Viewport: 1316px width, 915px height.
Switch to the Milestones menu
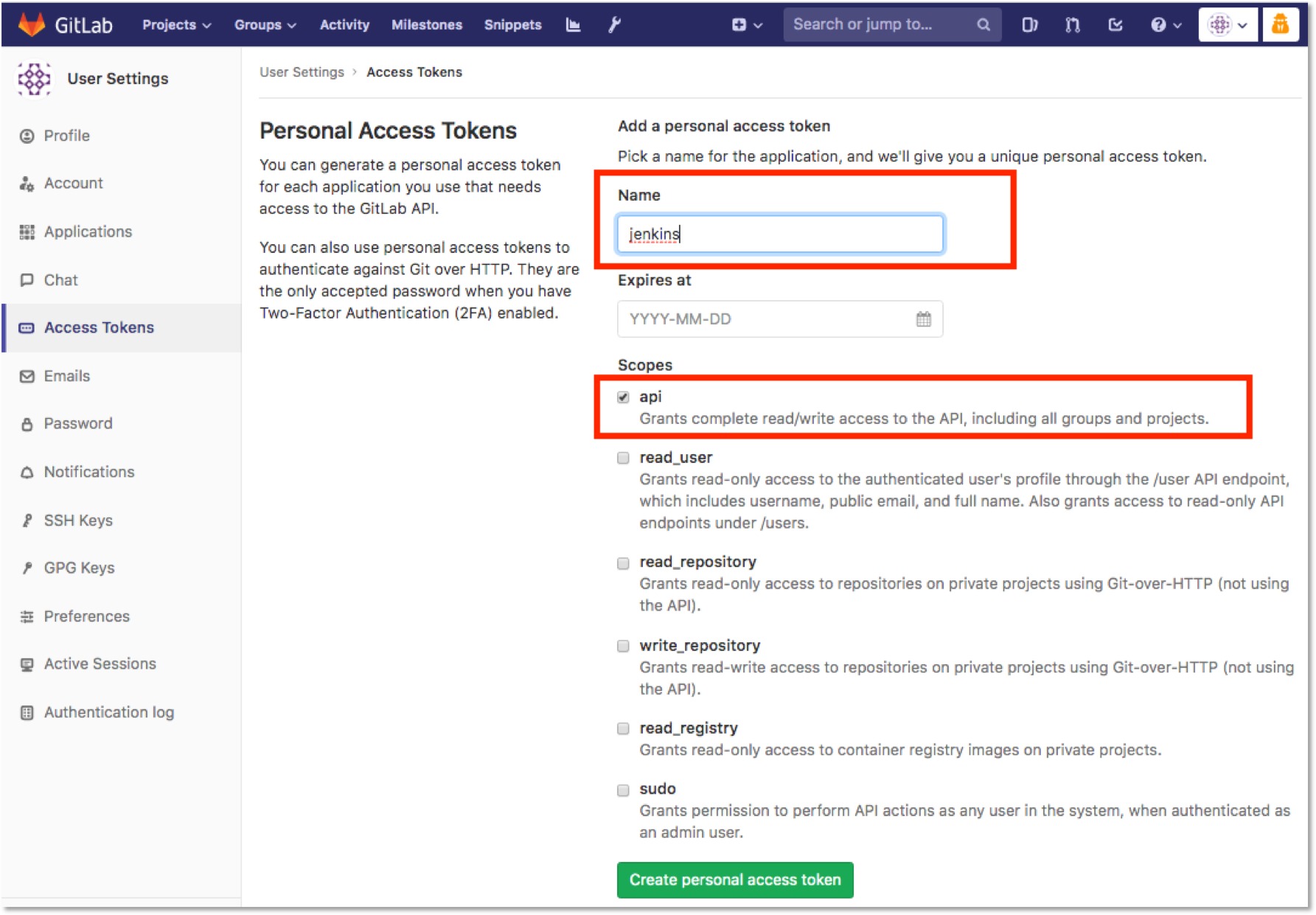tap(427, 24)
